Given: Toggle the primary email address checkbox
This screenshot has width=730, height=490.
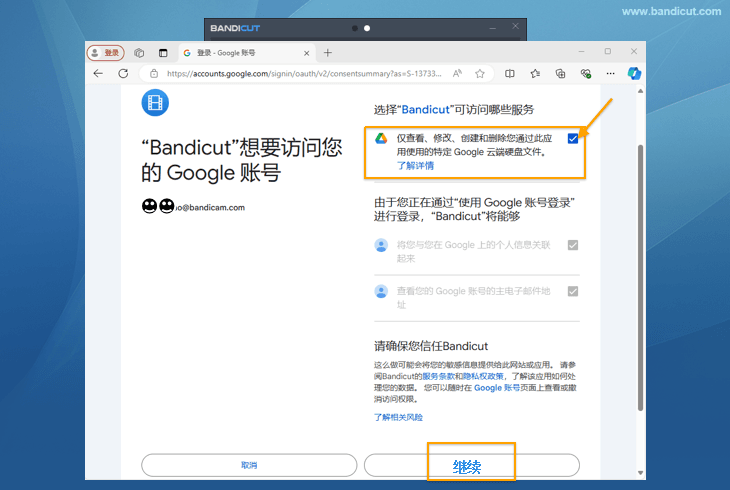Looking at the screenshot, I should (573, 291).
